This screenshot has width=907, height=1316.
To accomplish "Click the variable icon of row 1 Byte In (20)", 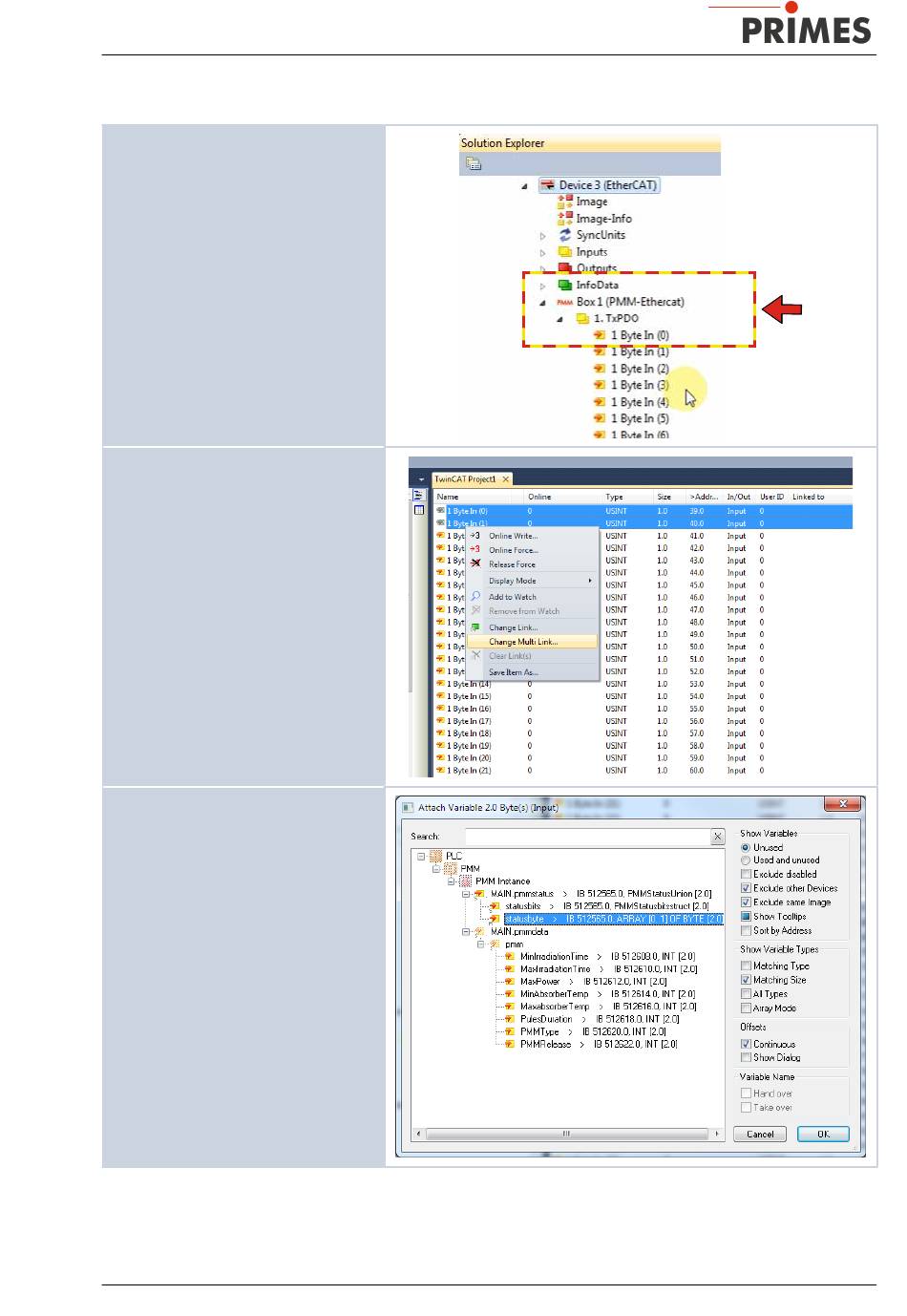I will tap(441, 758).
